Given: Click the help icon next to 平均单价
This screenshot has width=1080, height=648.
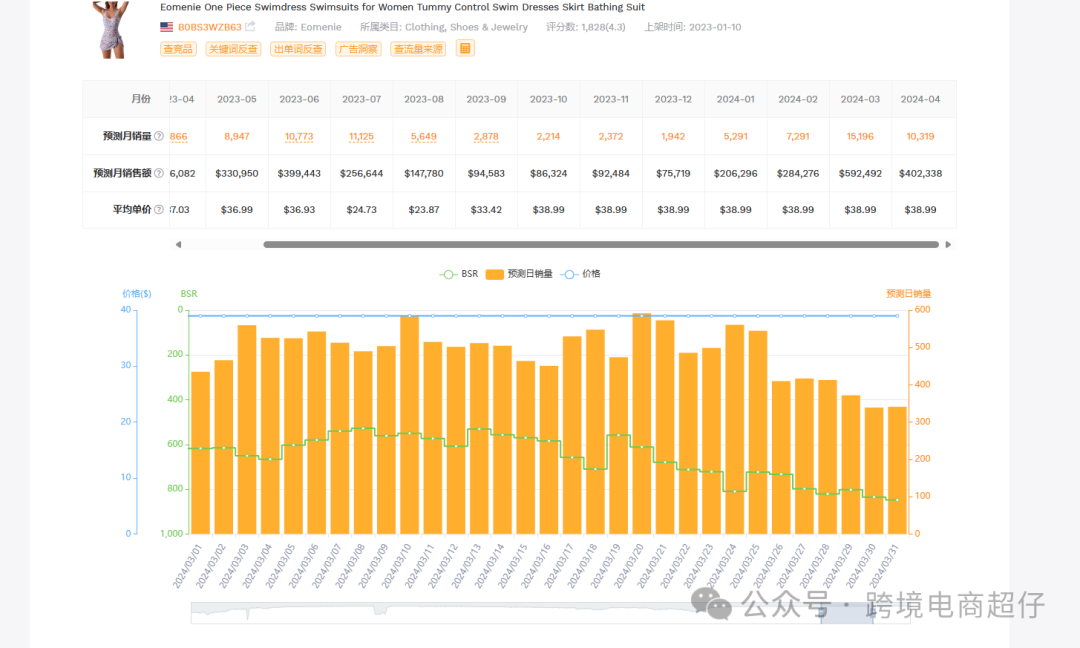Looking at the screenshot, I should pos(159,210).
